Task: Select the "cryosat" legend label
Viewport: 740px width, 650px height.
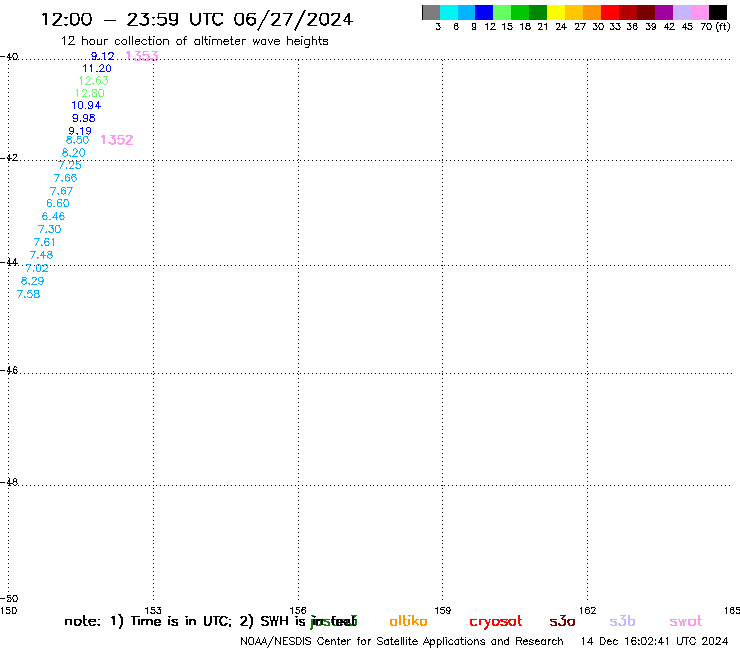Action: click(496, 622)
